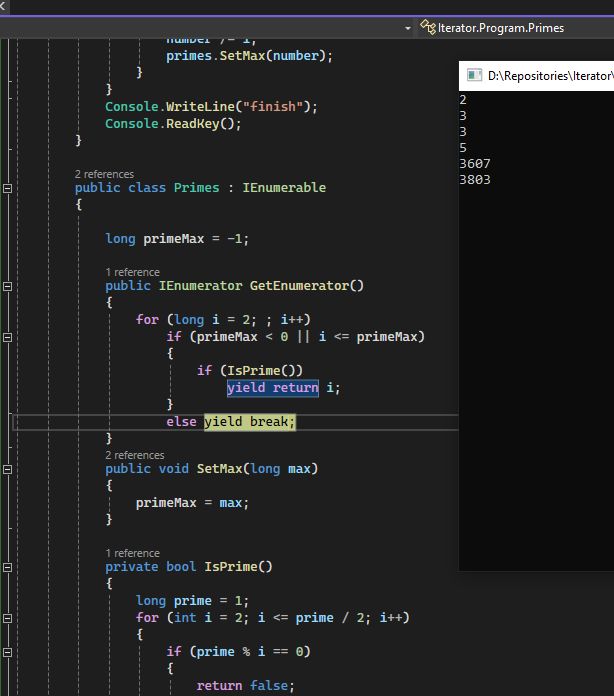Click the class icon beside Iterator.Program.Primes
The image size is (614, 696).
[x=428, y=28]
